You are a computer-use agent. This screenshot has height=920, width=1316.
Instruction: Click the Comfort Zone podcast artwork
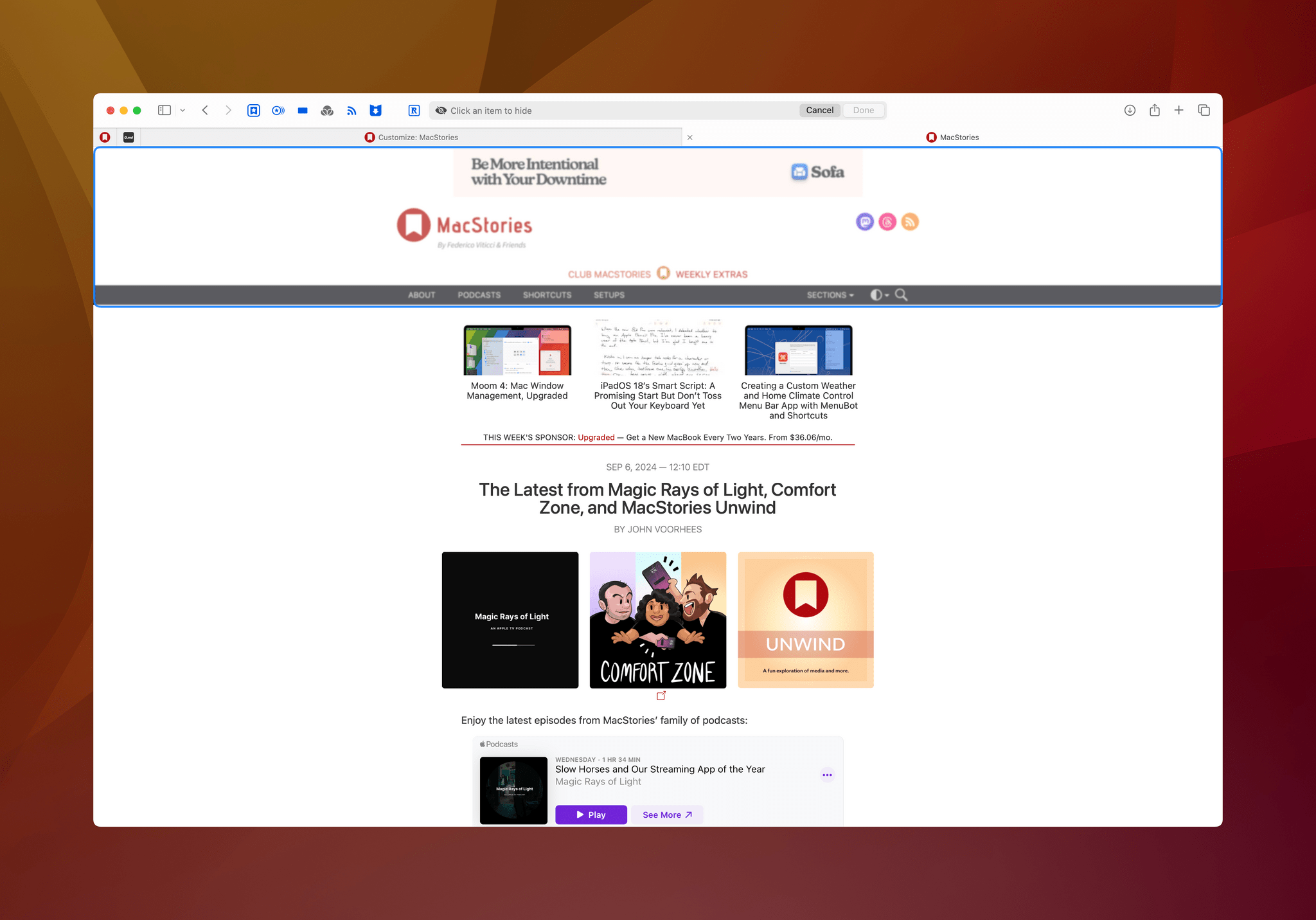(658, 620)
